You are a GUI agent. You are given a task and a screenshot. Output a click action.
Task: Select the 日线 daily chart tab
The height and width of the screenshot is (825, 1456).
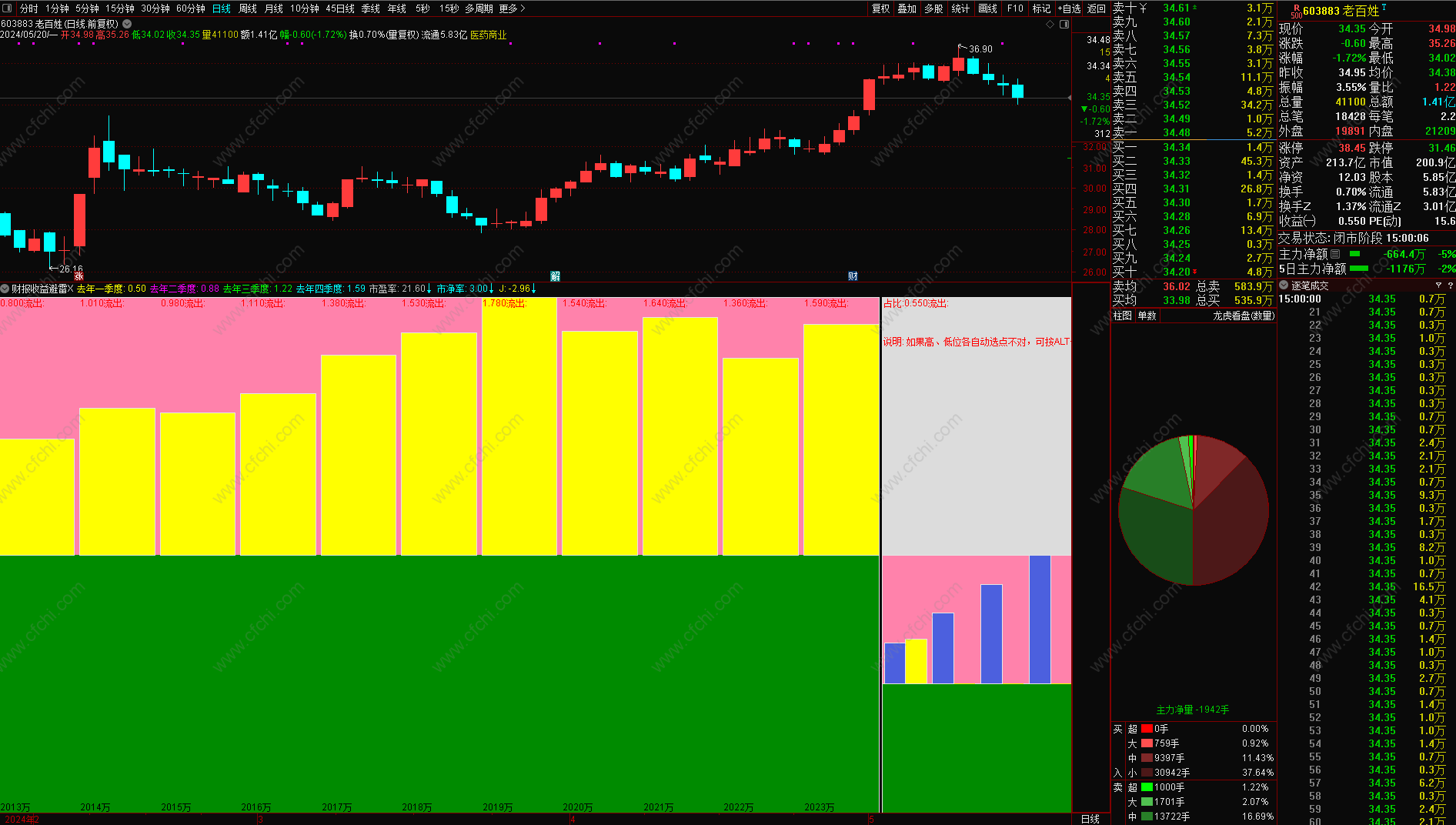coord(222,8)
